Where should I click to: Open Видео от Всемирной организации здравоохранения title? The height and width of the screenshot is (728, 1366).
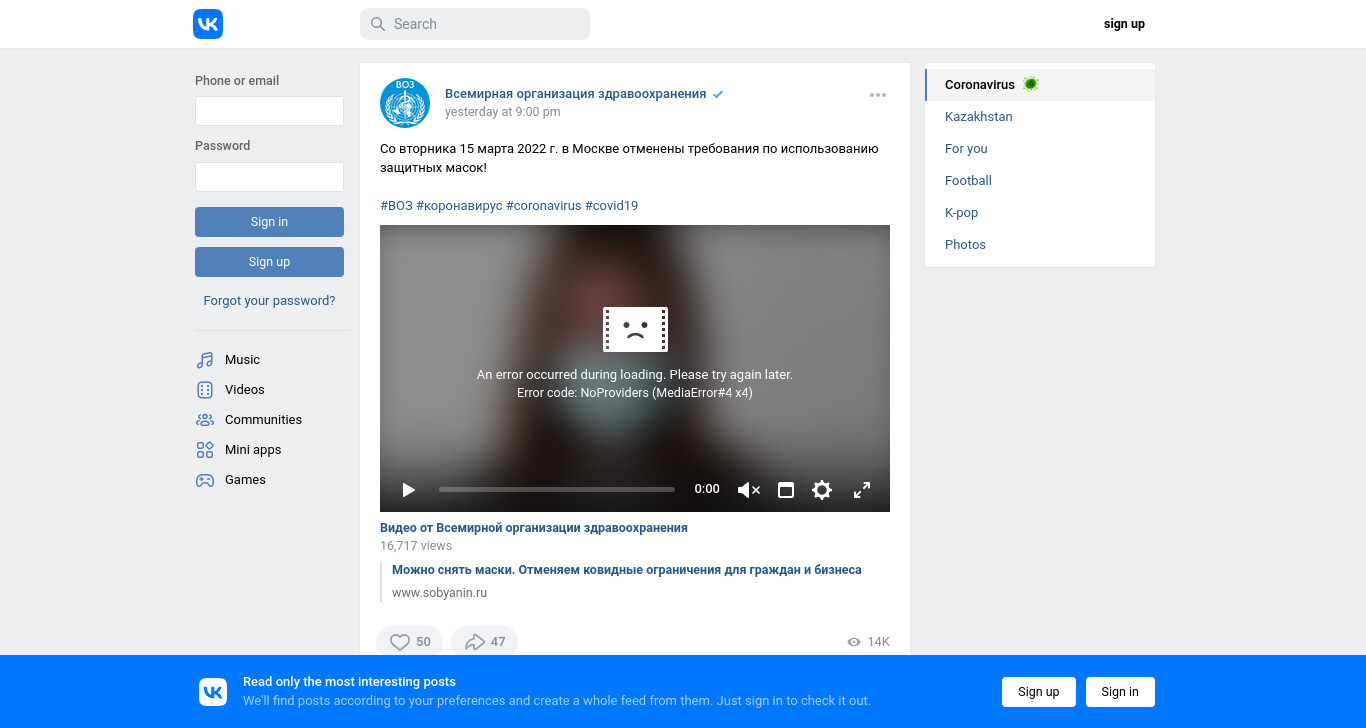(x=534, y=528)
